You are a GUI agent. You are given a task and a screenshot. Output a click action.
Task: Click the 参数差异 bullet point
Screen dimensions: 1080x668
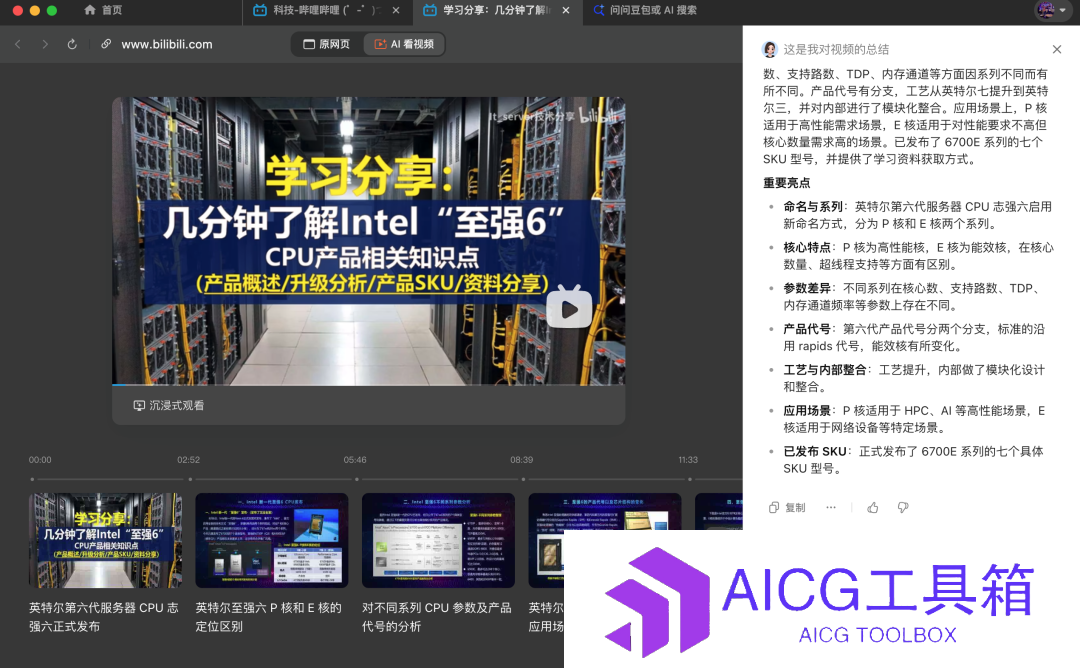[913, 297]
